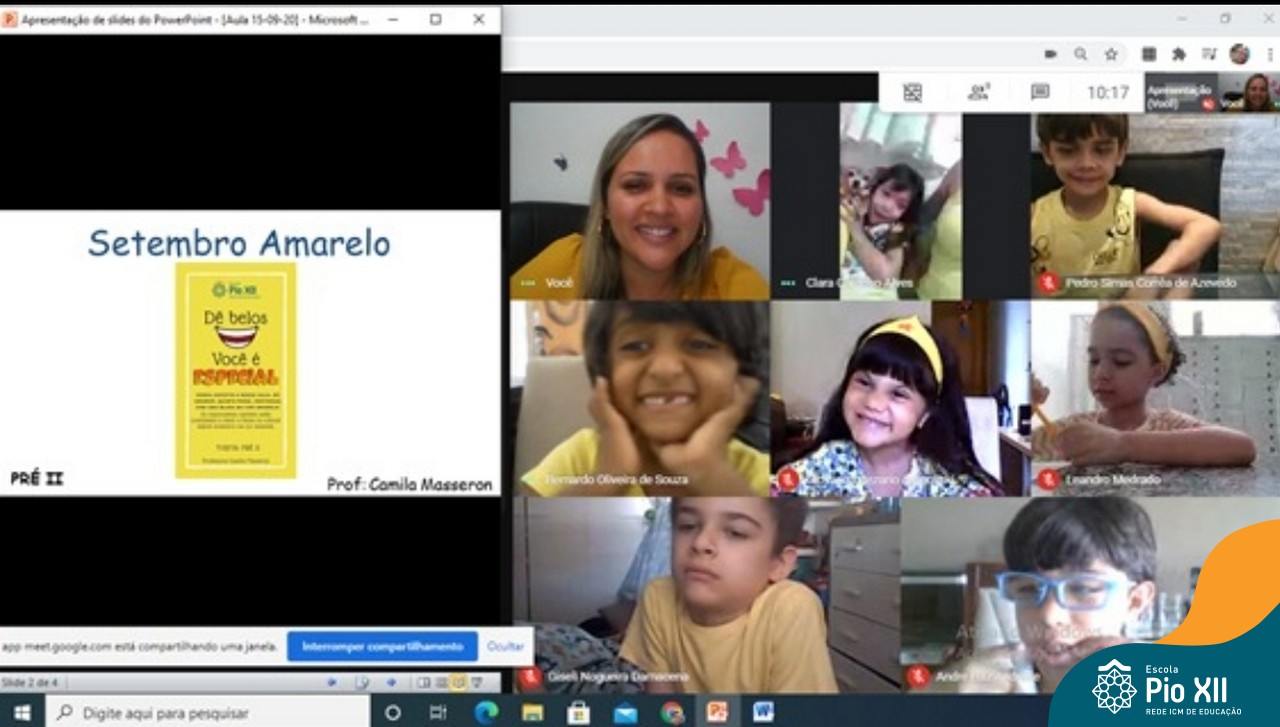Select the Apresentação (Você) thumbnail
The image size is (1280, 727).
point(1181,93)
